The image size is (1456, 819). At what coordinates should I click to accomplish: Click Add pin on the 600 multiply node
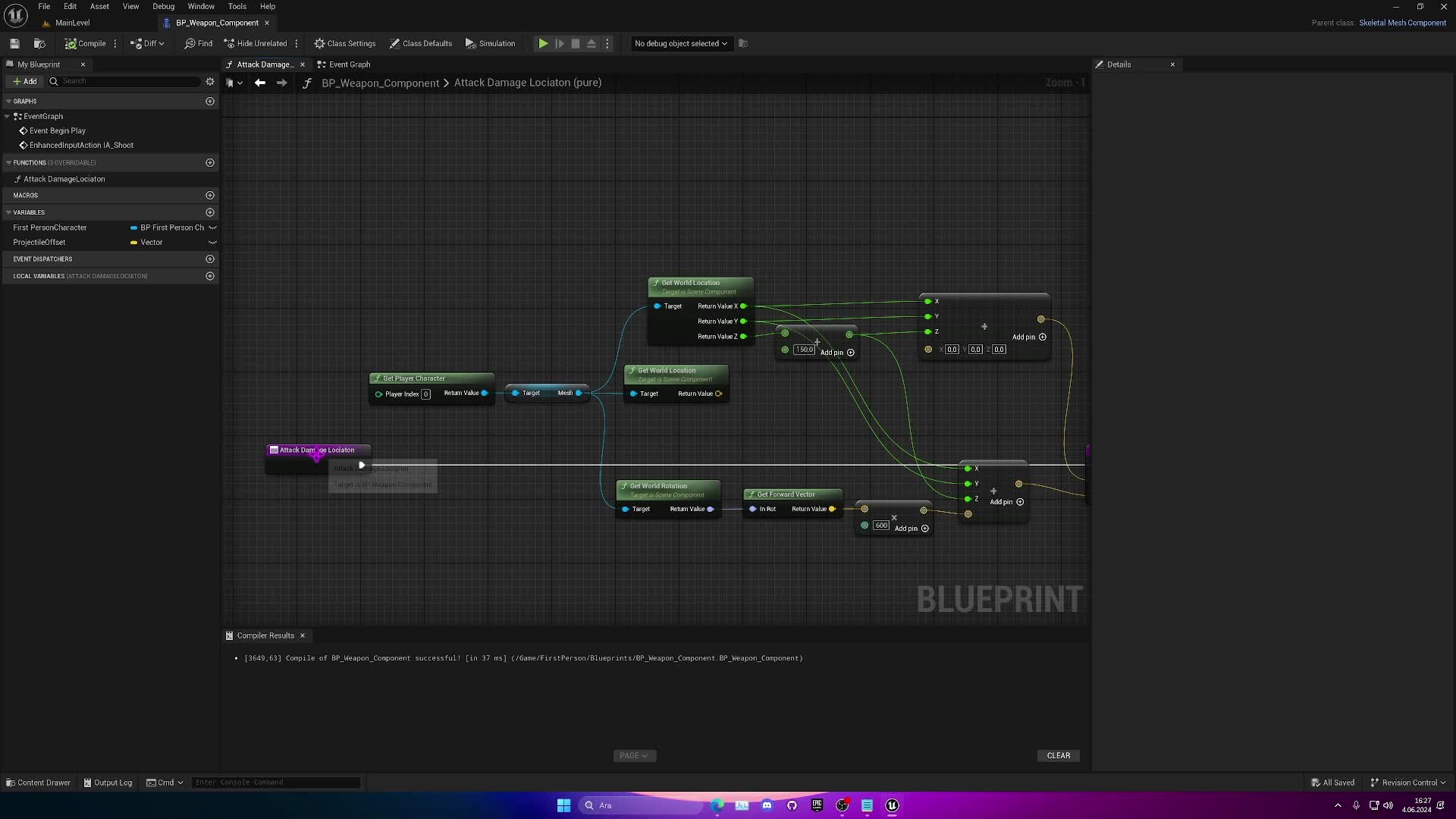912,529
